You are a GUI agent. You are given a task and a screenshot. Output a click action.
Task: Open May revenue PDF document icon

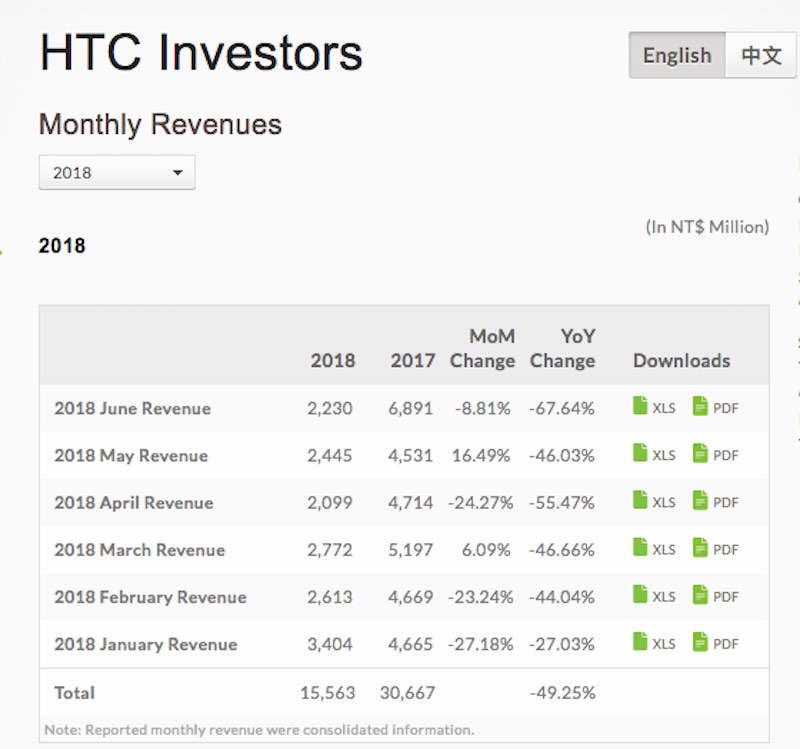(x=700, y=453)
